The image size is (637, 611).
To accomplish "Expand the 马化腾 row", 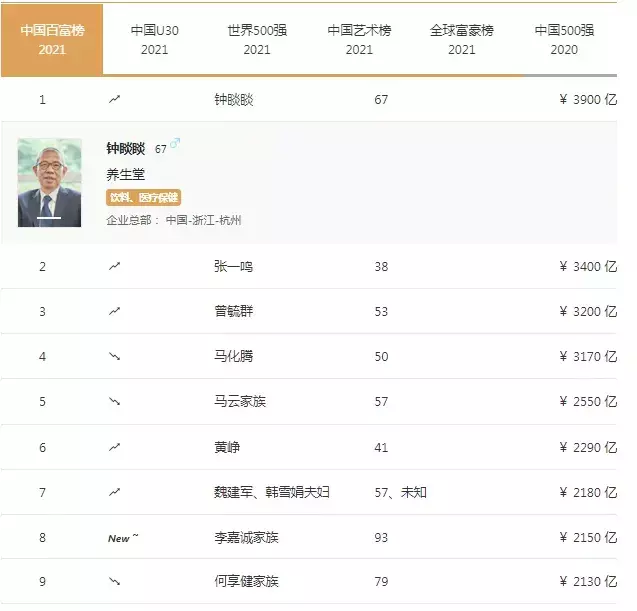I will (309, 357).
